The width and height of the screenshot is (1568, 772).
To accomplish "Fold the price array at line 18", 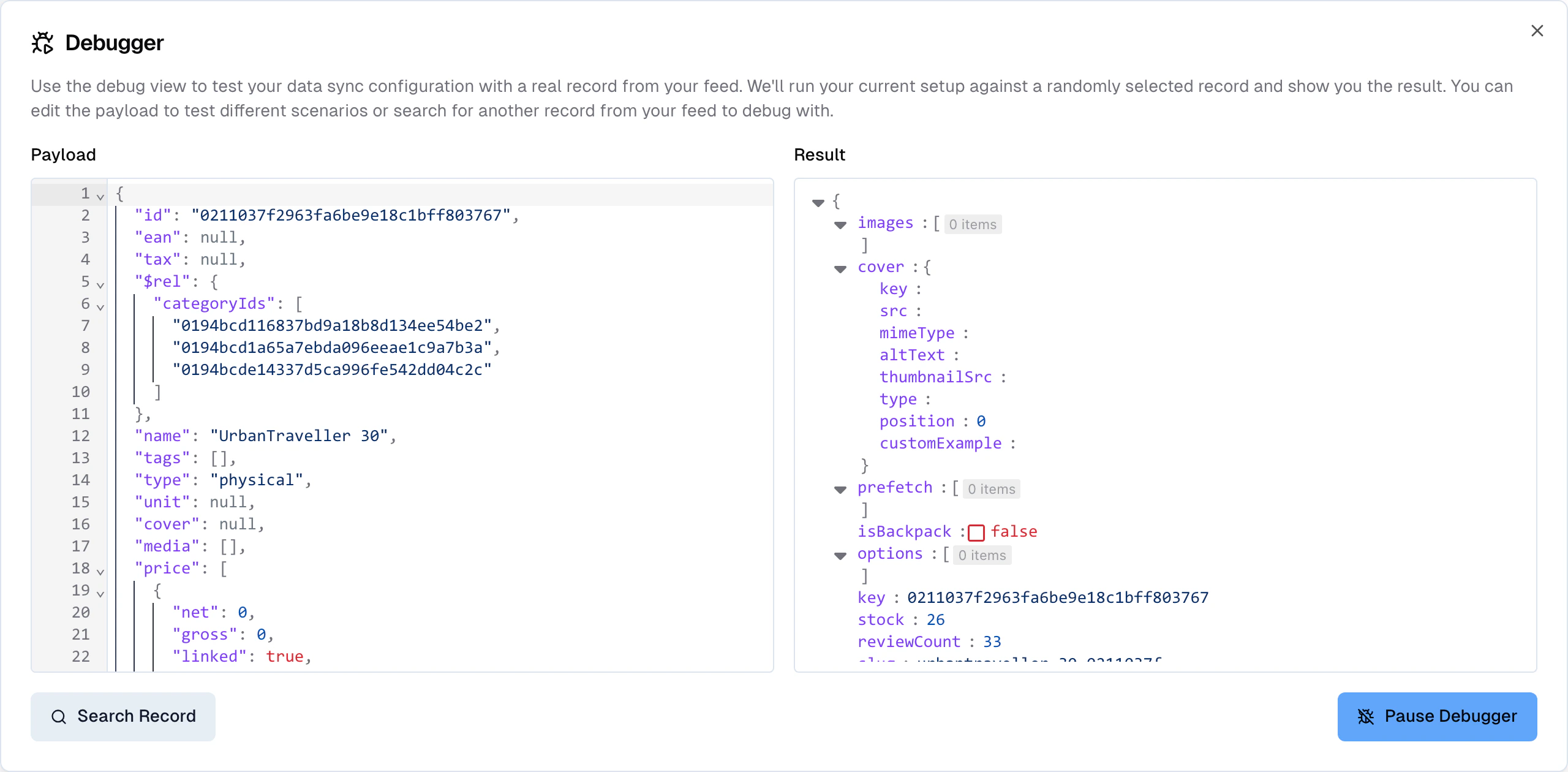I will coord(100,572).
